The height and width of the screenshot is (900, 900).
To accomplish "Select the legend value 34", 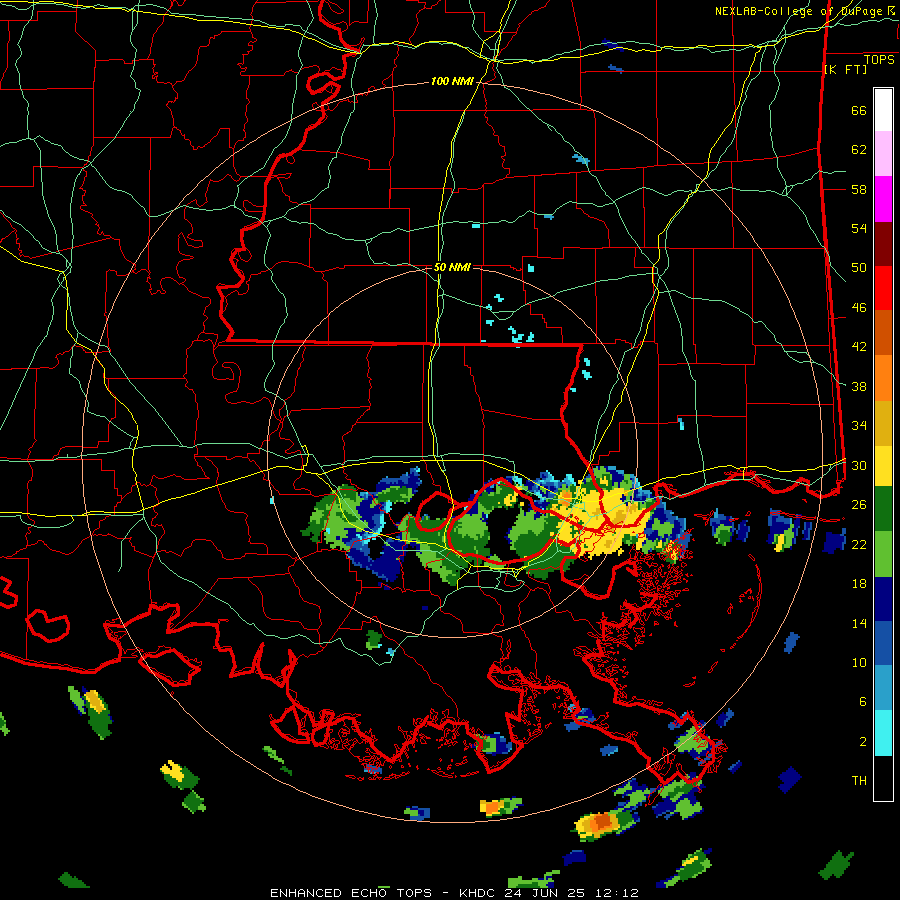I will [x=859, y=425].
